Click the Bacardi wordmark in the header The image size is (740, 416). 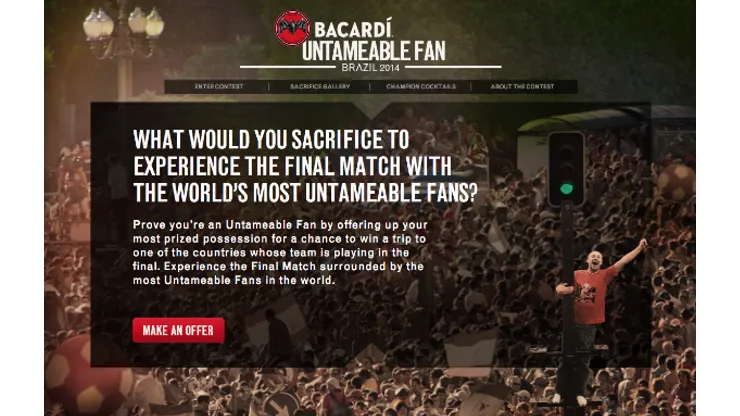click(x=353, y=29)
